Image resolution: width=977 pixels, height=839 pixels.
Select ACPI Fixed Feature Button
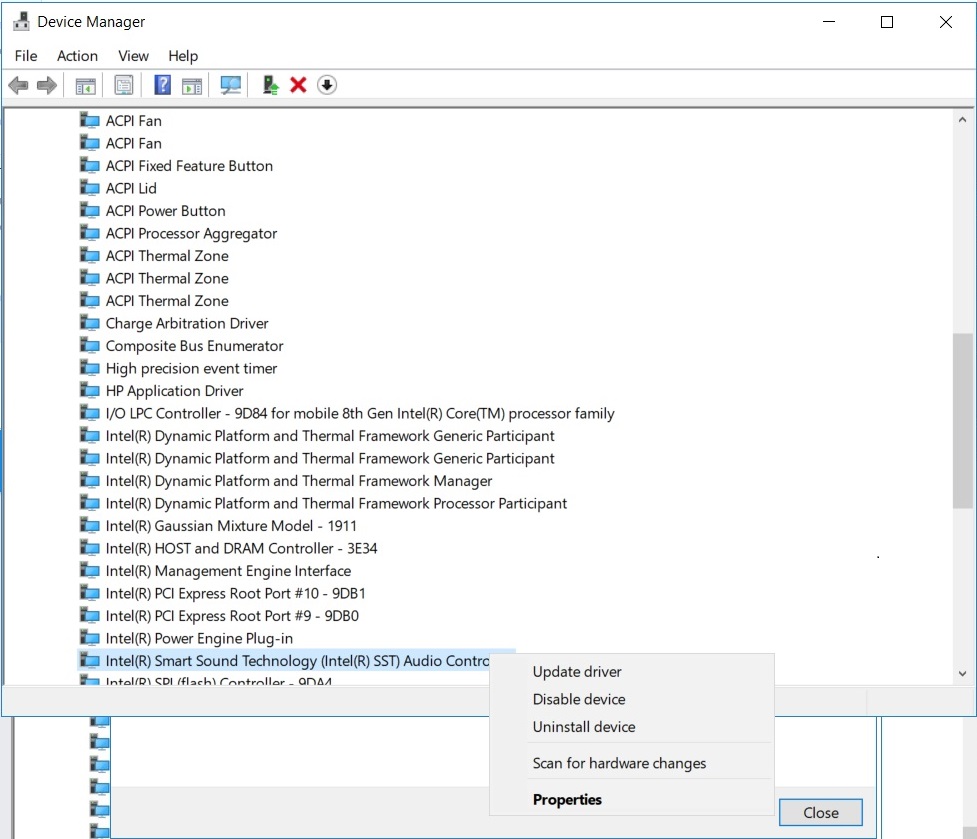pyautogui.click(x=189, y=166)
